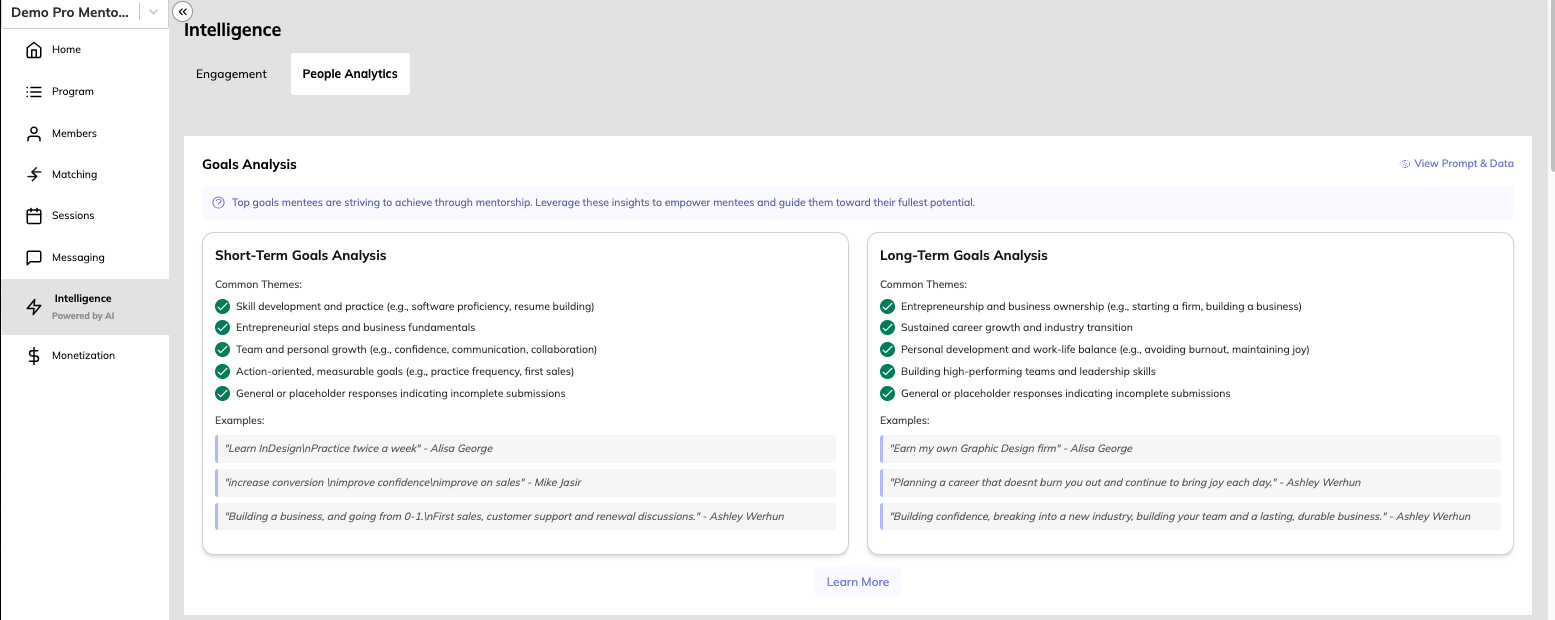
Task: Click checkmark beside Building high-performing teams
Action: [887, 371]
